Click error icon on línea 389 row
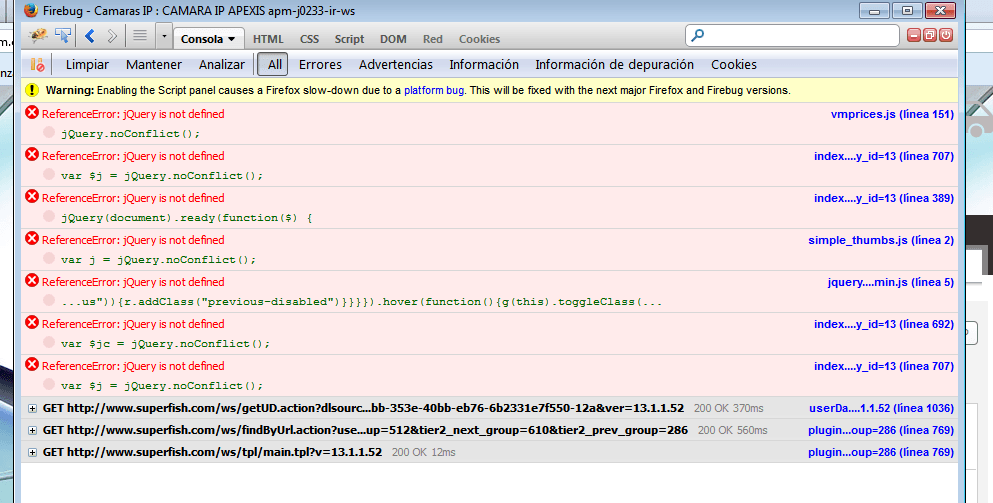This screenshot has width=993, height=503. pyautogui.click(x=32, y=196)
